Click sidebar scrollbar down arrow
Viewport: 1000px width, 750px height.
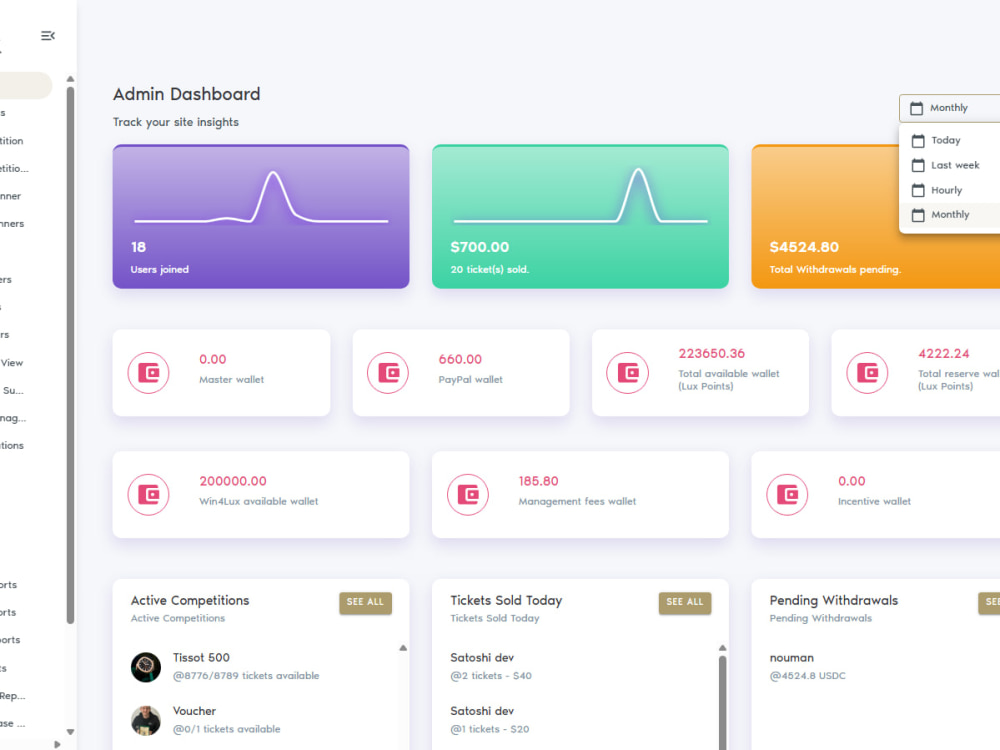point(70,732)
